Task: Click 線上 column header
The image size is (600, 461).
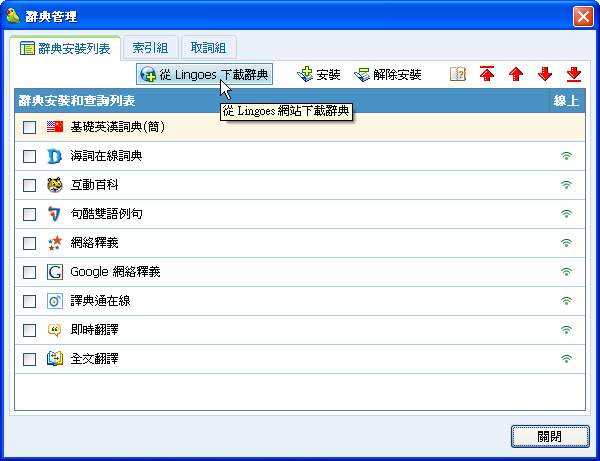Action: coord(567,101)
